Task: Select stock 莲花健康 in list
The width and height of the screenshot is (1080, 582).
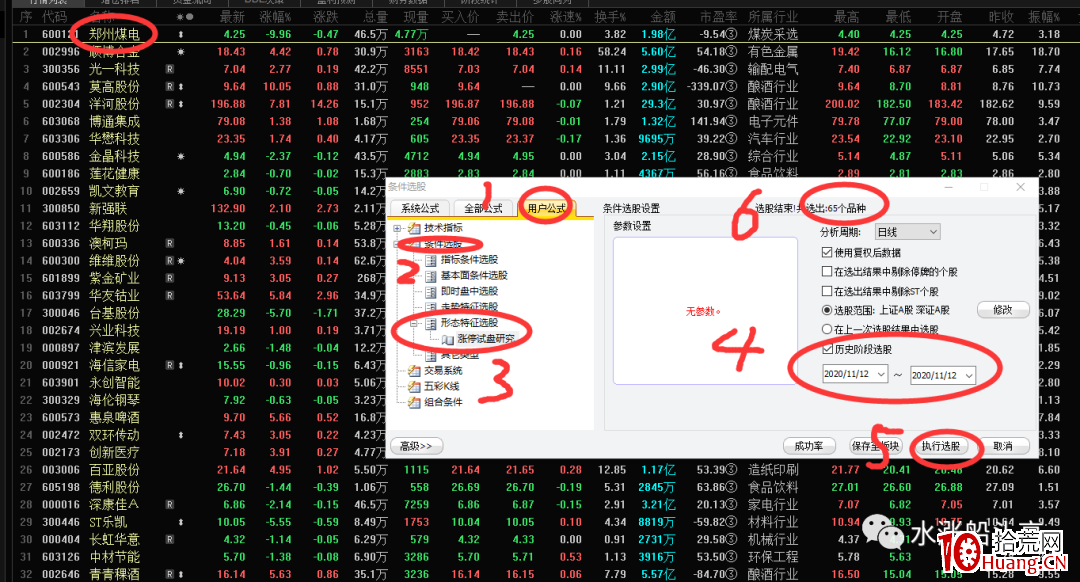Action: click(x=114, y=174)
